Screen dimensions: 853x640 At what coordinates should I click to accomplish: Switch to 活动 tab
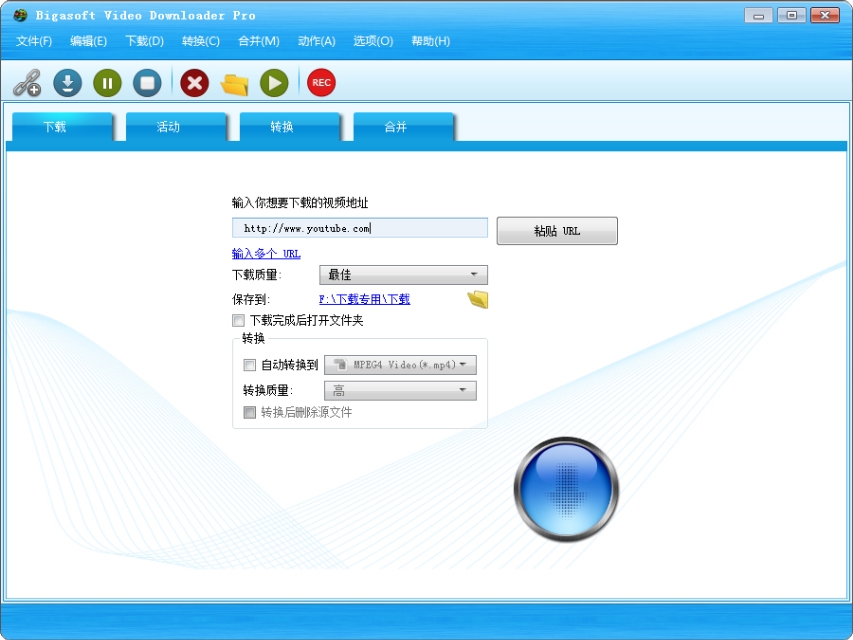[x=176, y=127]
